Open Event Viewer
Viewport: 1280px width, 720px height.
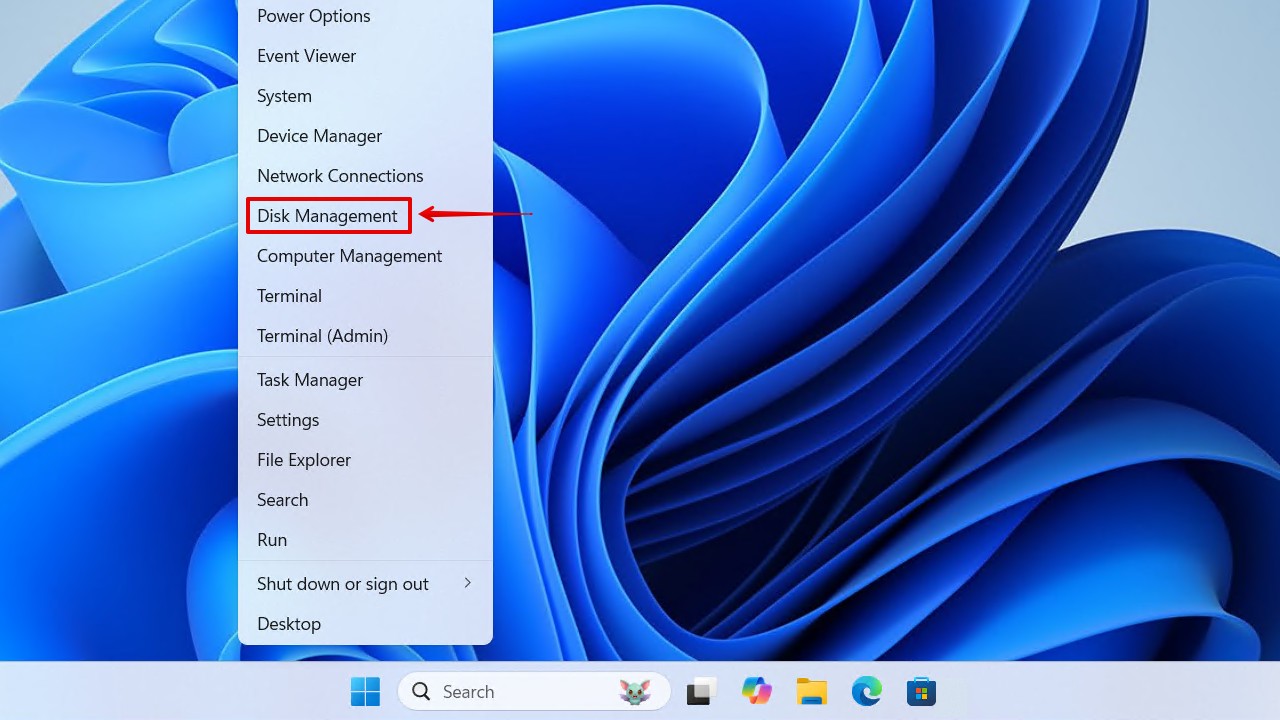(x=306, y=55)
